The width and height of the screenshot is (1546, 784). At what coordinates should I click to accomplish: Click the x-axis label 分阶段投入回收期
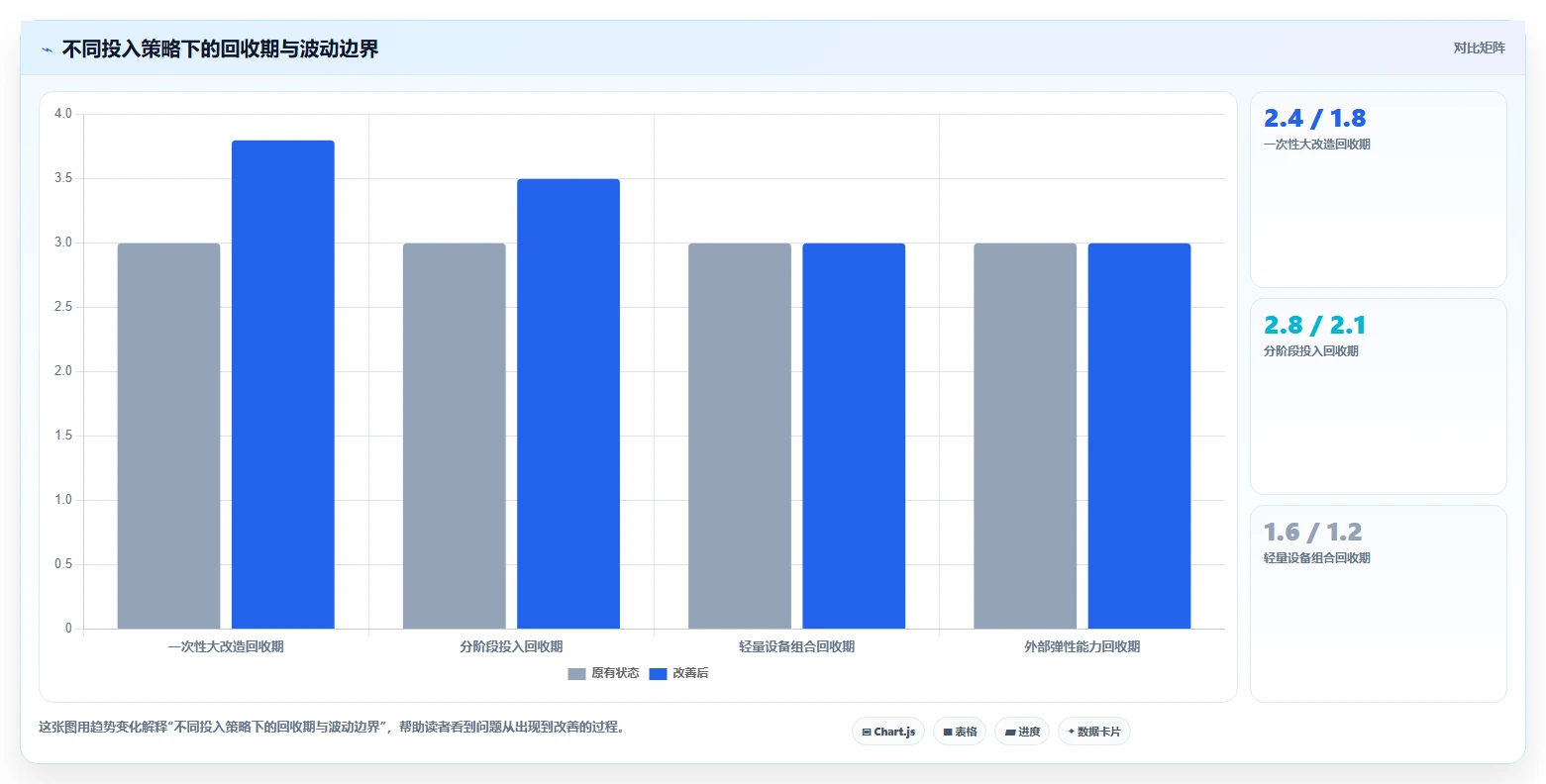(x=511, y=646)
